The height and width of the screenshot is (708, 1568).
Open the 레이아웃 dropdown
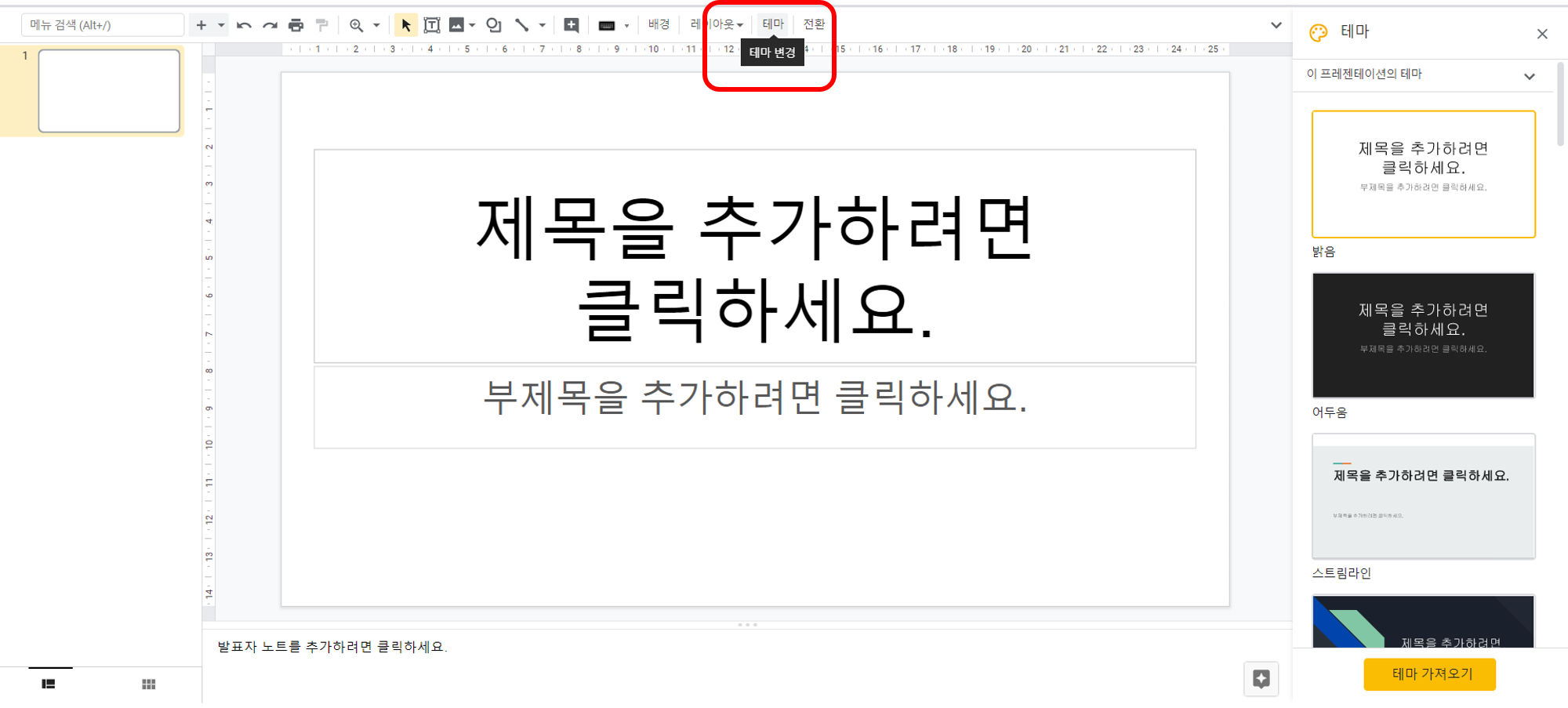717,24
